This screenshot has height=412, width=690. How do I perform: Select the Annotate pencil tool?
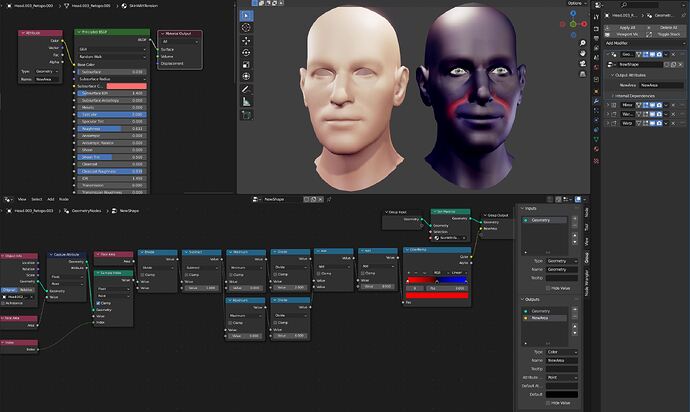(x=246, y=89)
